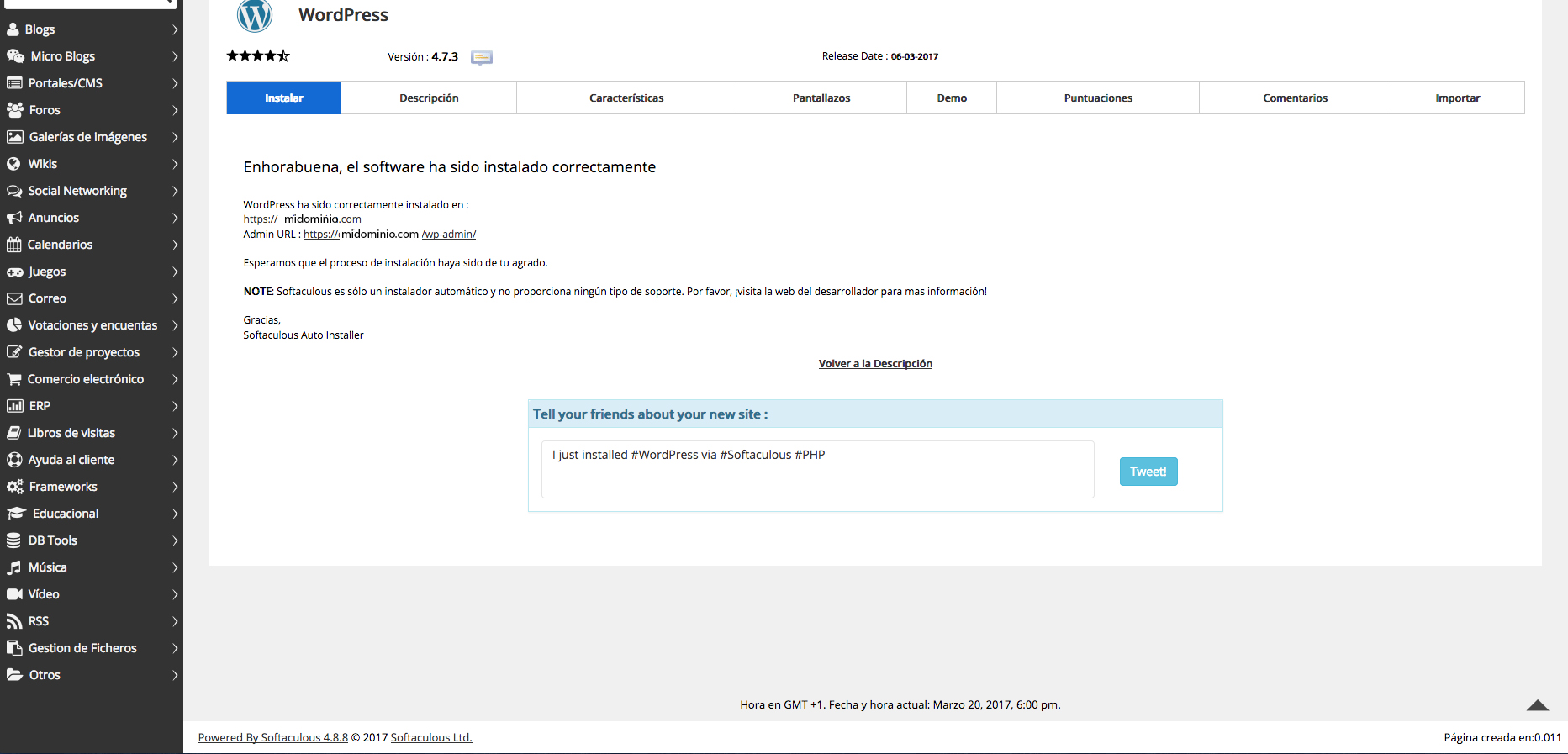Click the Juegos gamepad icon
Screen dimensions: 1568x754
pos(14,272)
